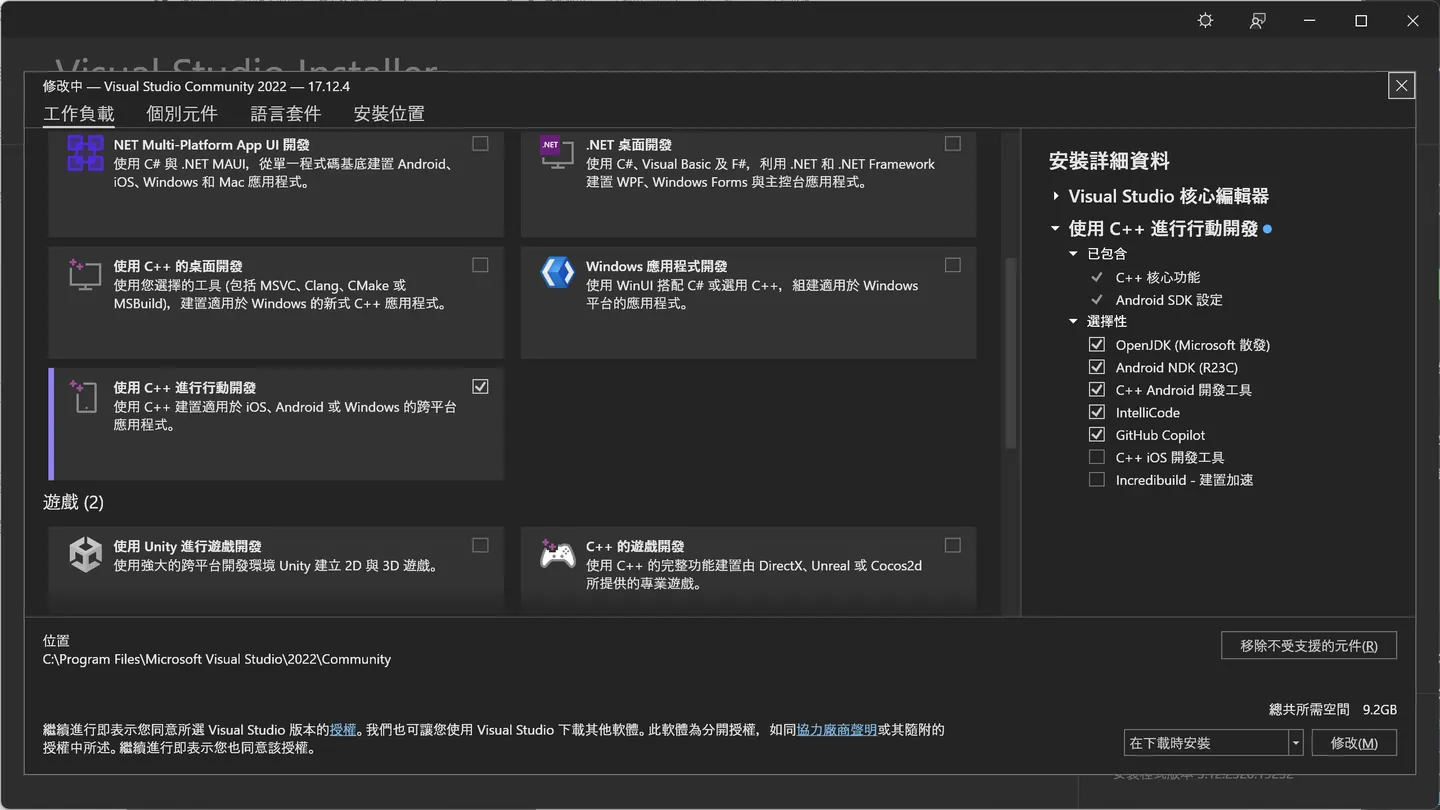
Task: Select the Windows 應用程式開發 workload title
Action: click(656, 266)
